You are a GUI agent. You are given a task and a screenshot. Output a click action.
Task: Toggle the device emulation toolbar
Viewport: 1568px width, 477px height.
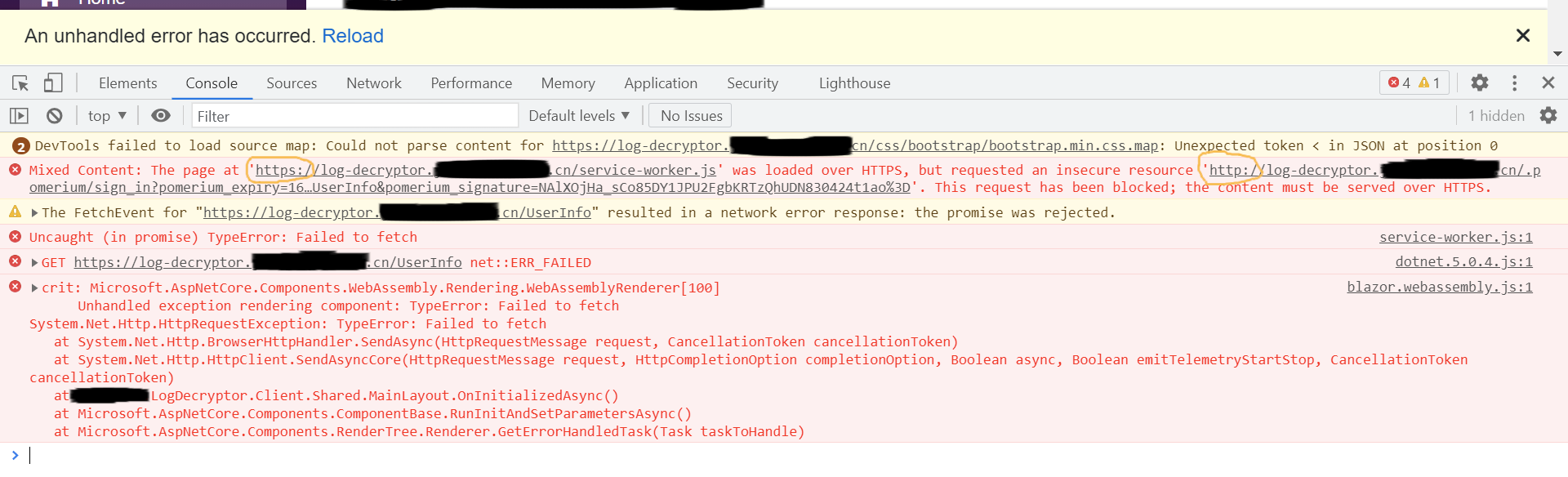point(53,82)
